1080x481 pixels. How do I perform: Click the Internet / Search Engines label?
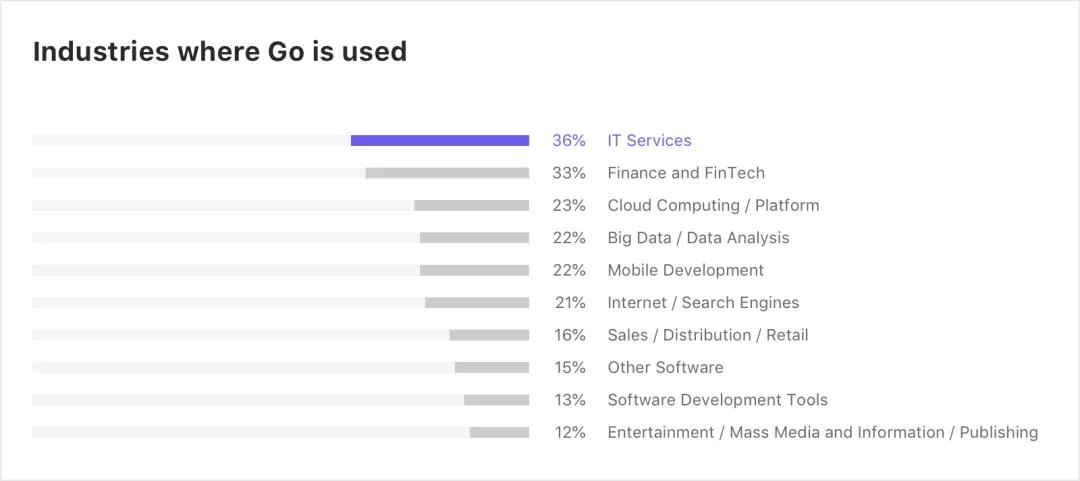(x=703, y=303)
